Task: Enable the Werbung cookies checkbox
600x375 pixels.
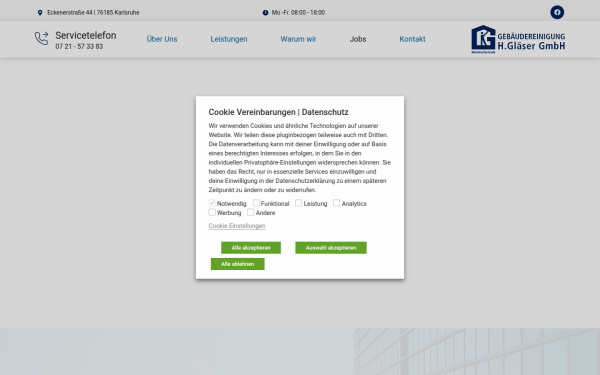Action: [x=212, y=212]
